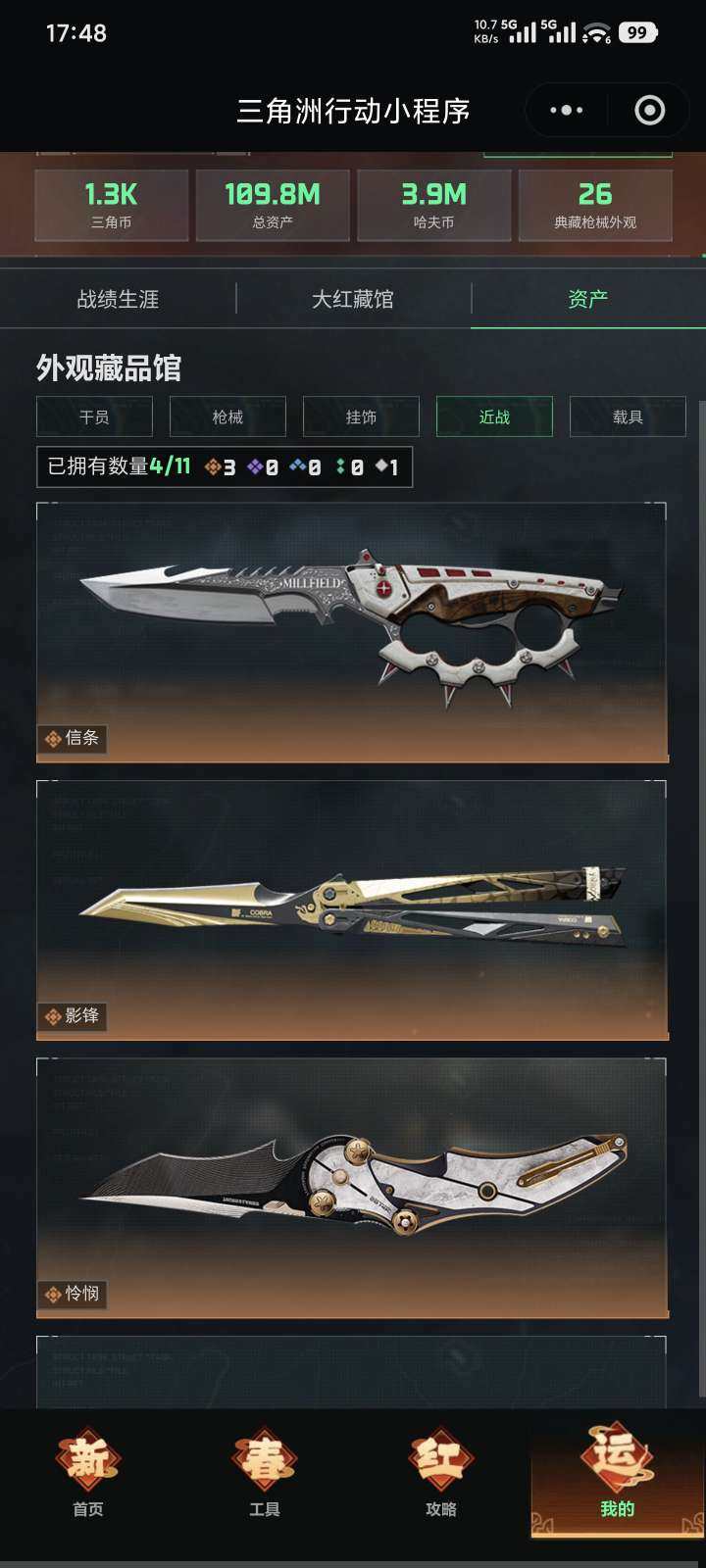Open the mini program three-dots menu
Screen dimensions: 706x1568
click(x=567, y=111)
